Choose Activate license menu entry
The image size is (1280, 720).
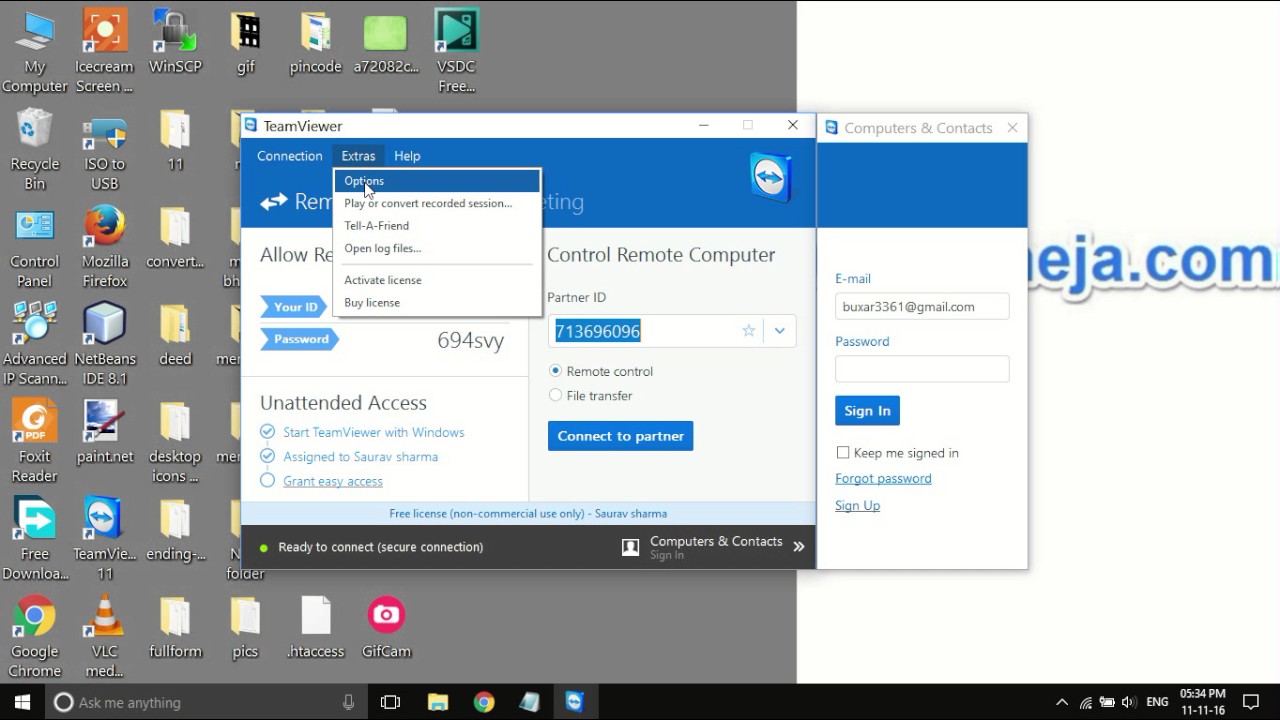point(437,280)
